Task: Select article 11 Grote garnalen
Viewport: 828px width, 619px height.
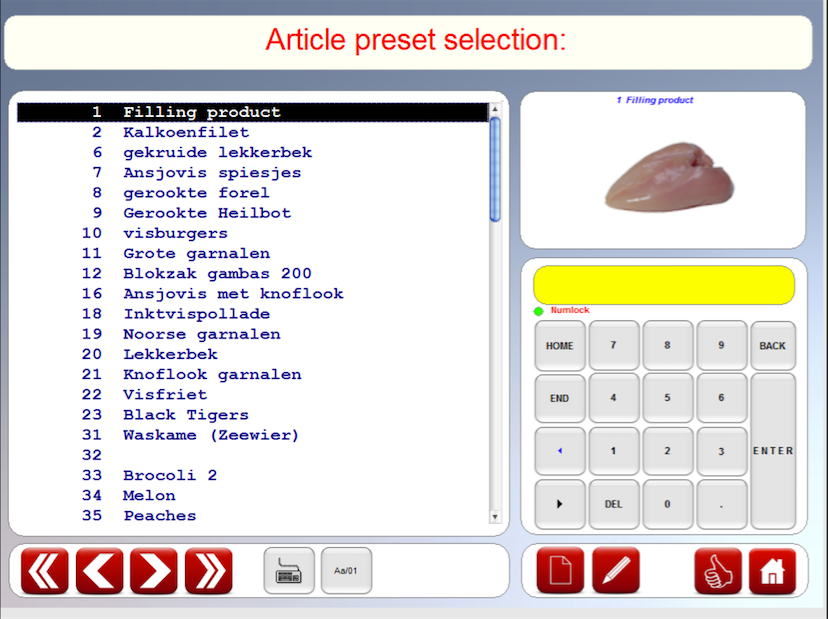Action: 253,253
